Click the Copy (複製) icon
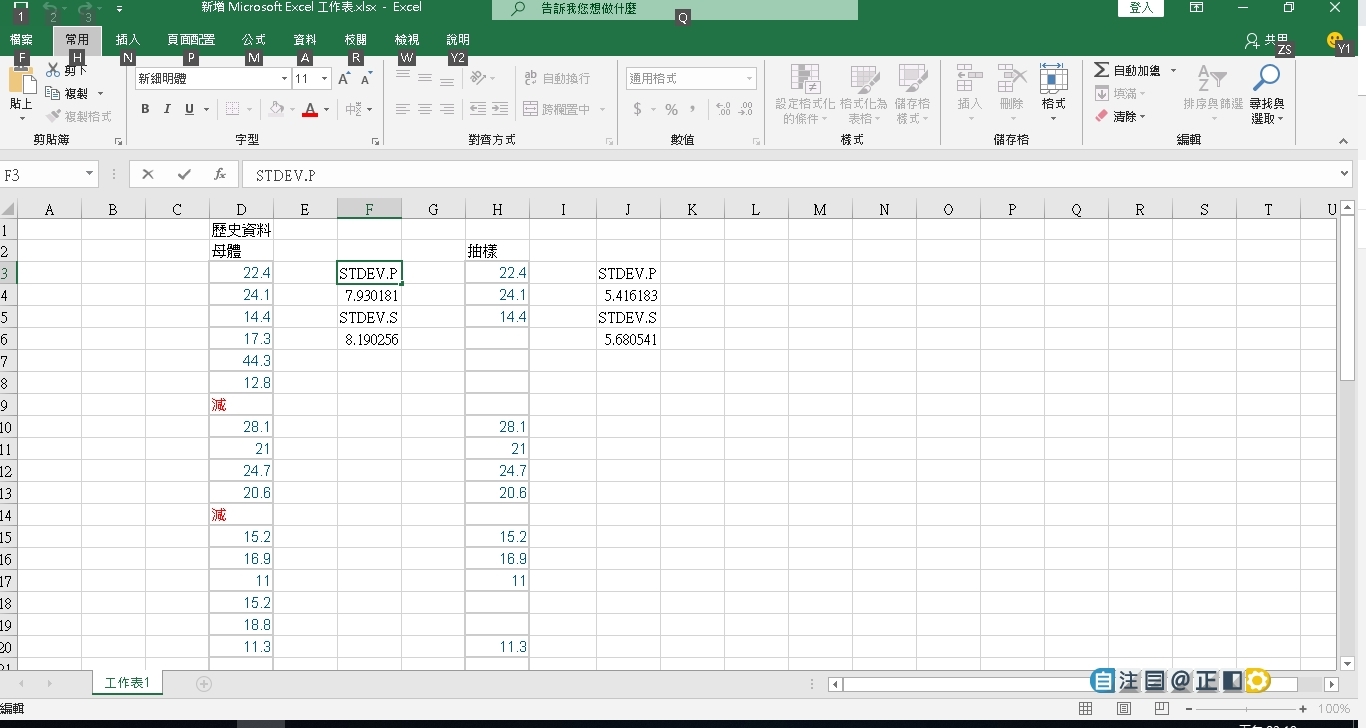 (53, 93)
